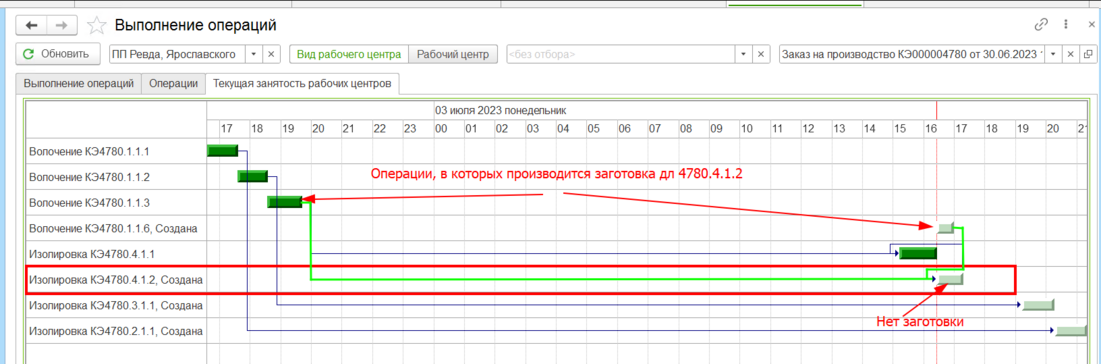This screenshot has width=1101, height=364.
Task: Select the Изолировка КЭ4780.4.1.1 dark green bar
Action: 918,254
